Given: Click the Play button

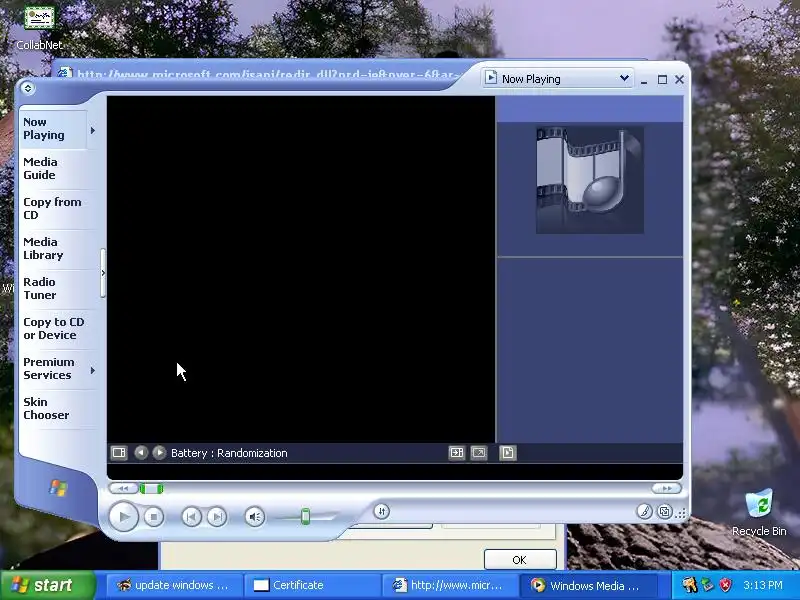Looking at the screenshot, I should (x=123, y=516).
